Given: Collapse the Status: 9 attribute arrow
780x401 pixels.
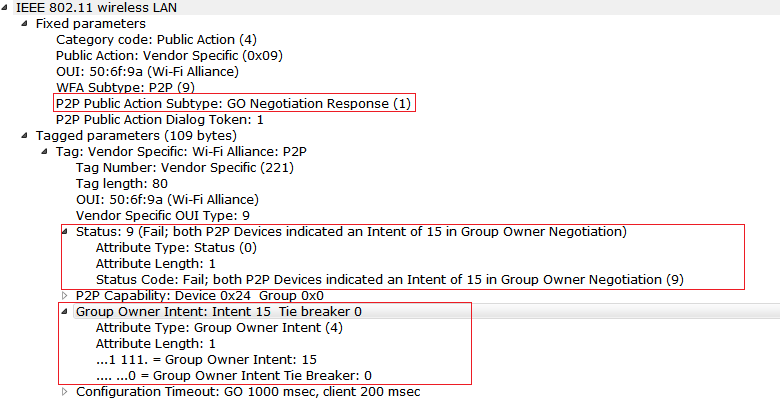Looking at the screenshot, I should click(x=65, y=231).
